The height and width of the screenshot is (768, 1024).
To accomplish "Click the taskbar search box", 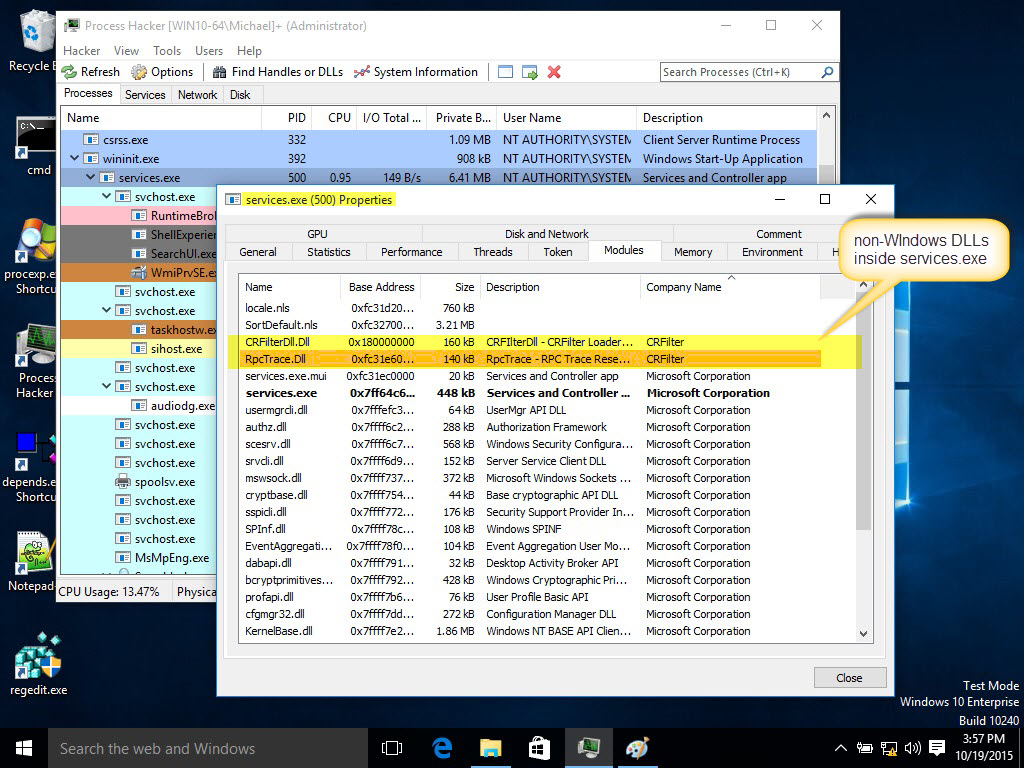I will tap(208, 748).
